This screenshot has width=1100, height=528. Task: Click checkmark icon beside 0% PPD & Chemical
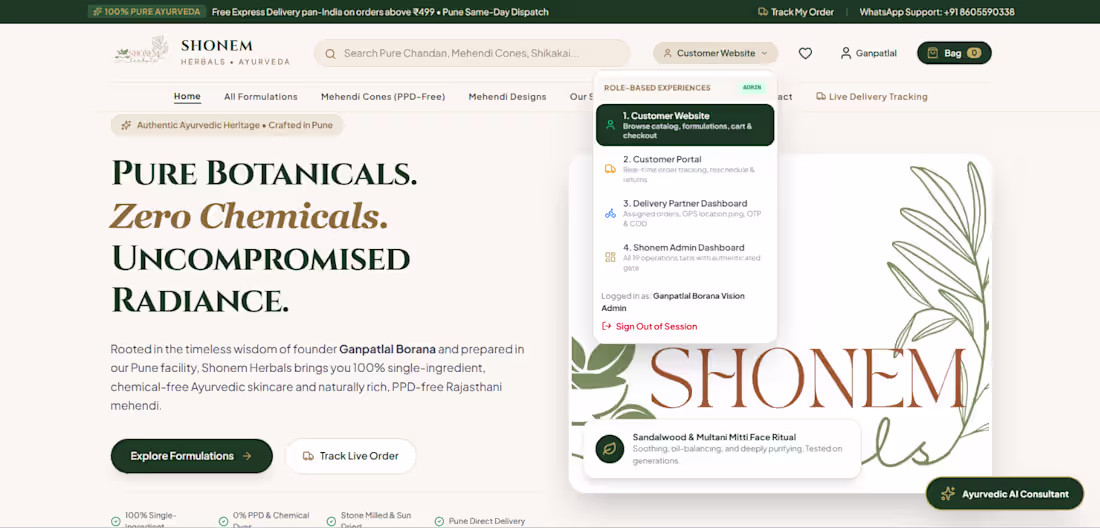pos(223,521)
